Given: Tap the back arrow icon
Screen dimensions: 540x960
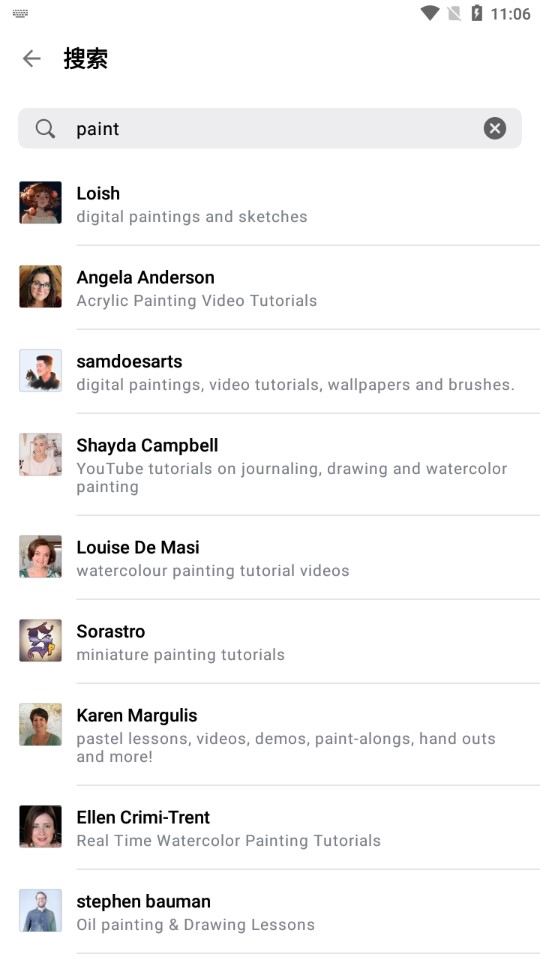Looking at the screenshot, I should point(31,59).
